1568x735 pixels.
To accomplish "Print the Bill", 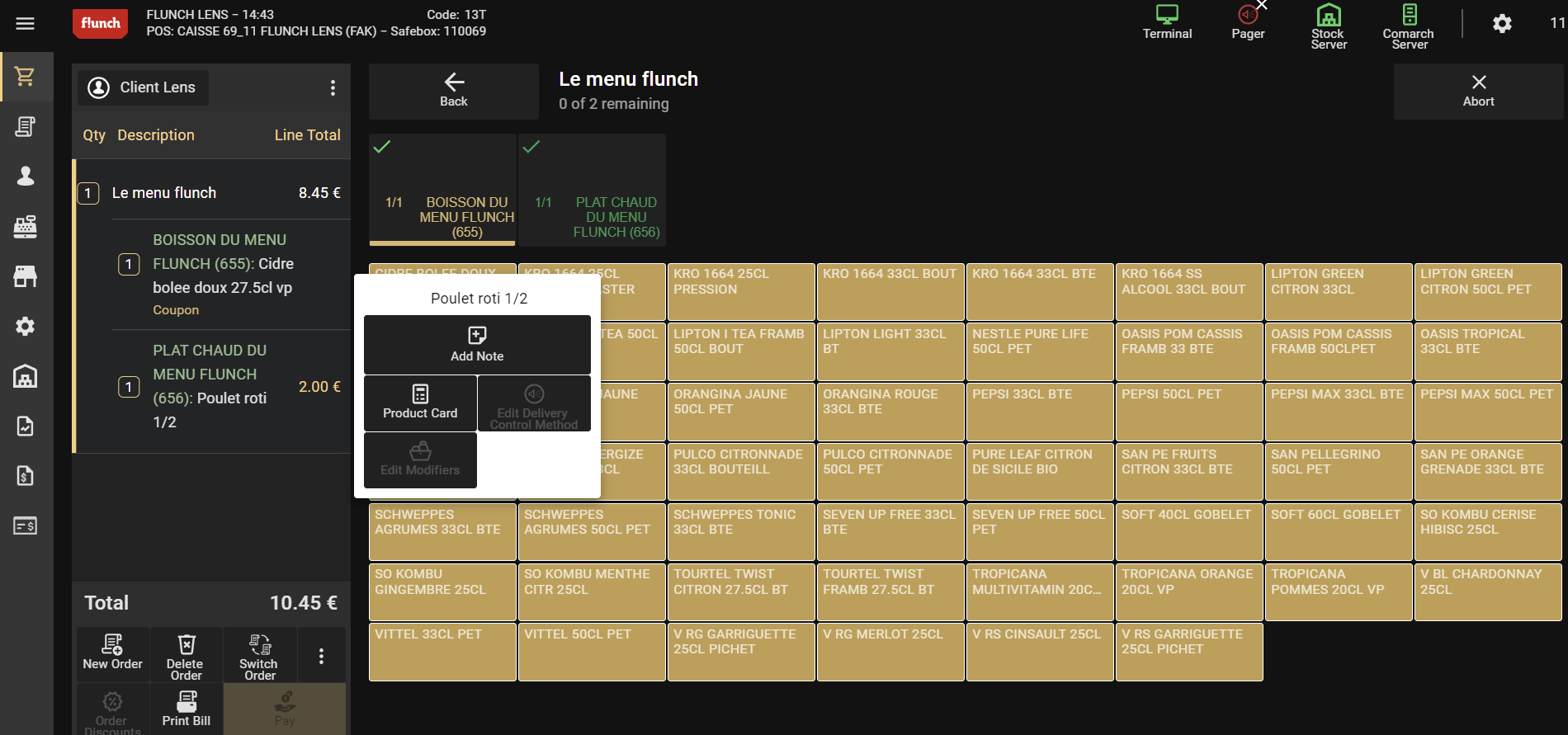I will coord(186,709).
